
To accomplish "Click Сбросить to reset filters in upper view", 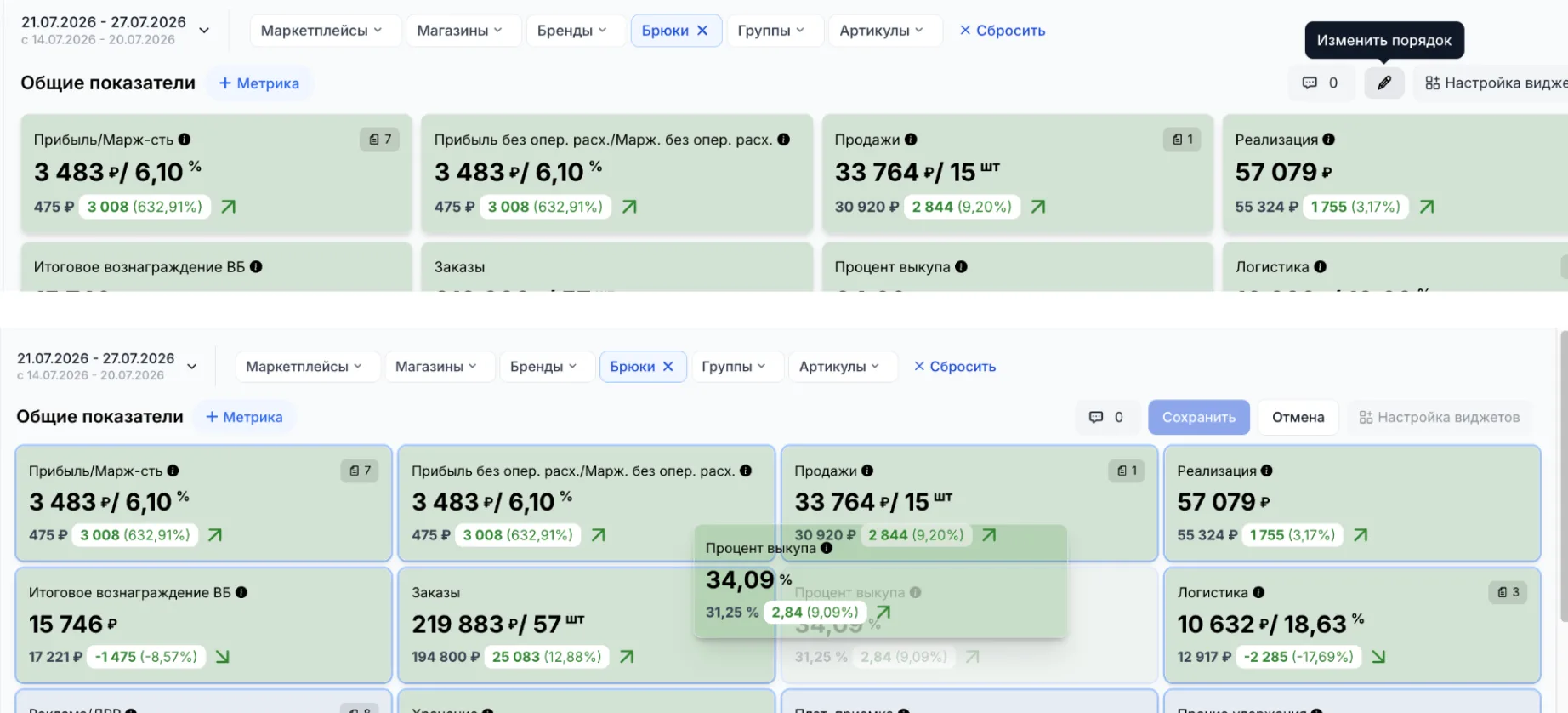I will pyautogui.click(x=1003, y=31).
